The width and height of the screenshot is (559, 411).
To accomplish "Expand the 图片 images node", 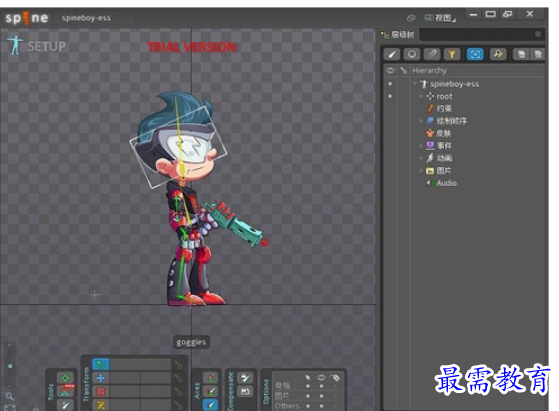I will tap(421, 170).
